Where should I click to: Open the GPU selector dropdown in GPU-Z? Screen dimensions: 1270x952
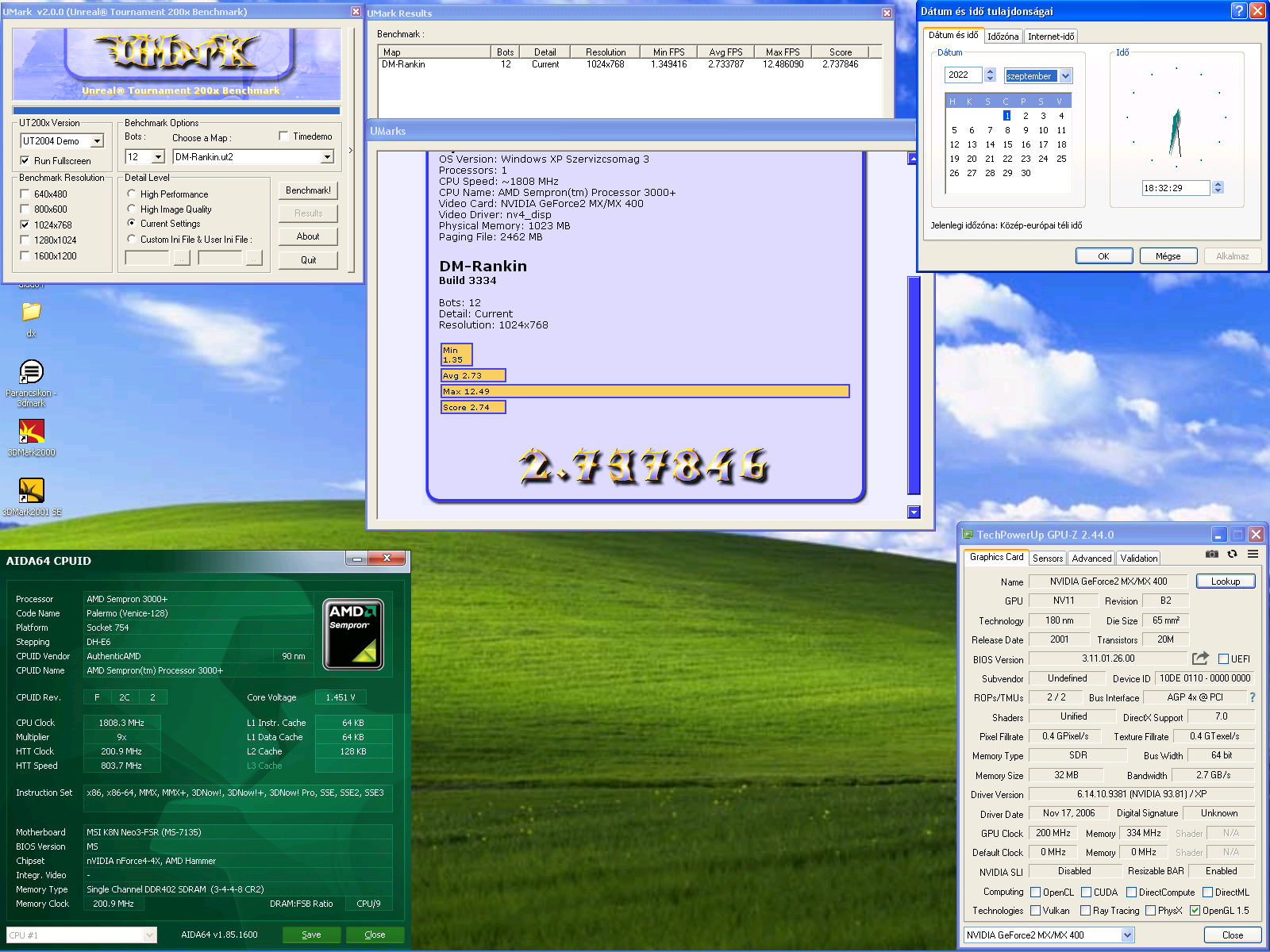click(x=1127, y=935)
